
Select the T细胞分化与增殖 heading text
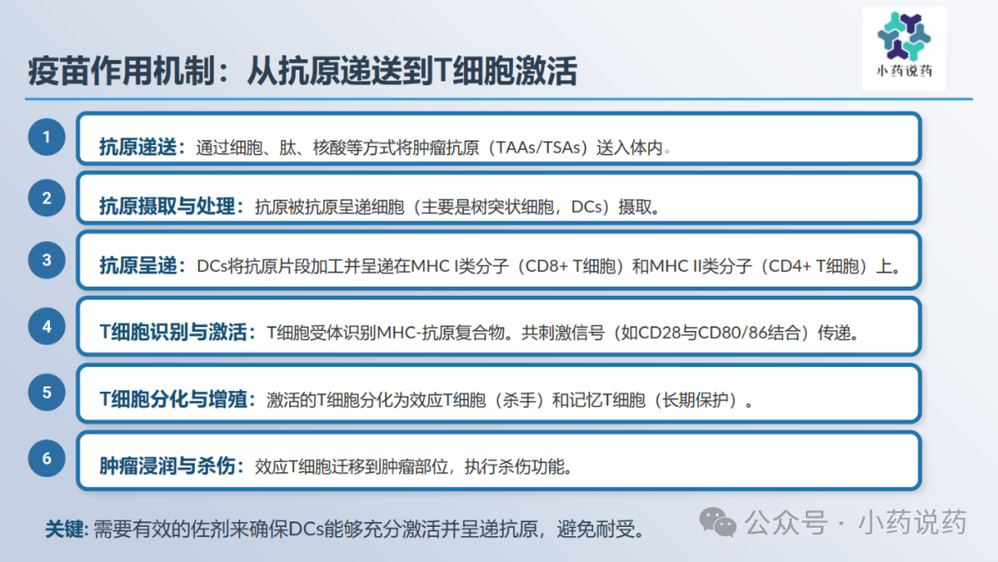(178, 399)
